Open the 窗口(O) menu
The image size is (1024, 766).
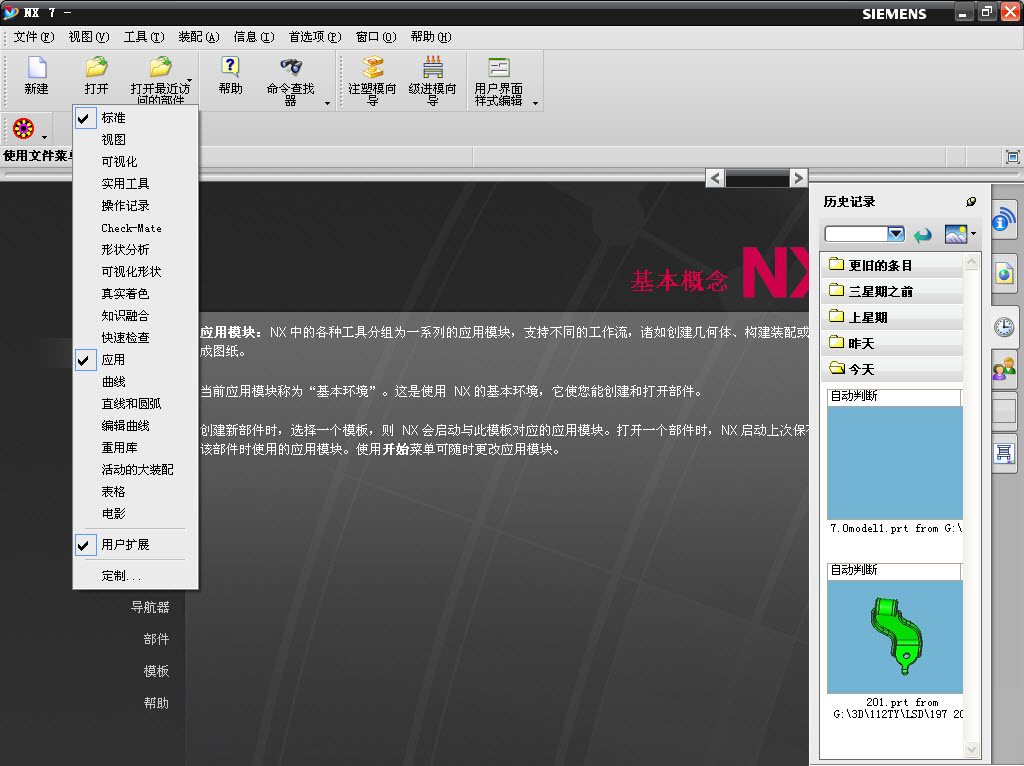click(376, 37)
